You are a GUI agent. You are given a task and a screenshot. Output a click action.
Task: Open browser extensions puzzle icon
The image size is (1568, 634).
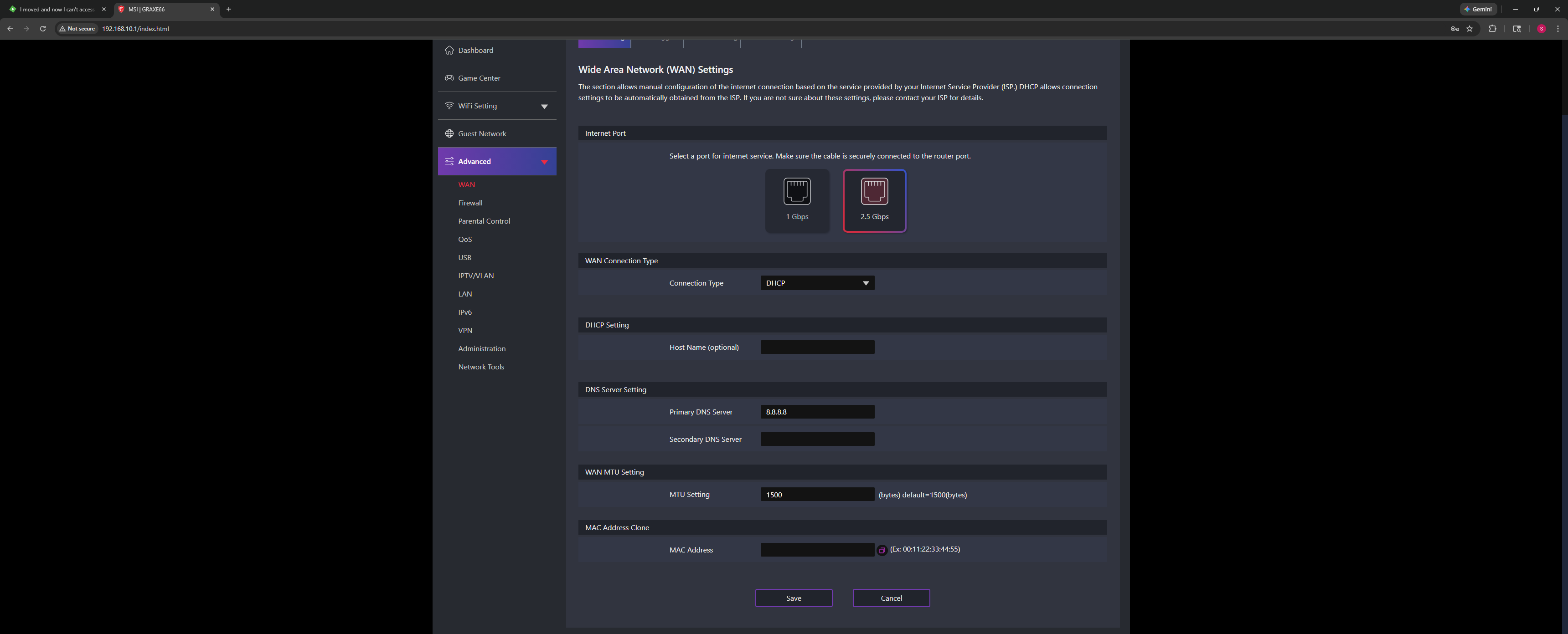click(1492, 29)
